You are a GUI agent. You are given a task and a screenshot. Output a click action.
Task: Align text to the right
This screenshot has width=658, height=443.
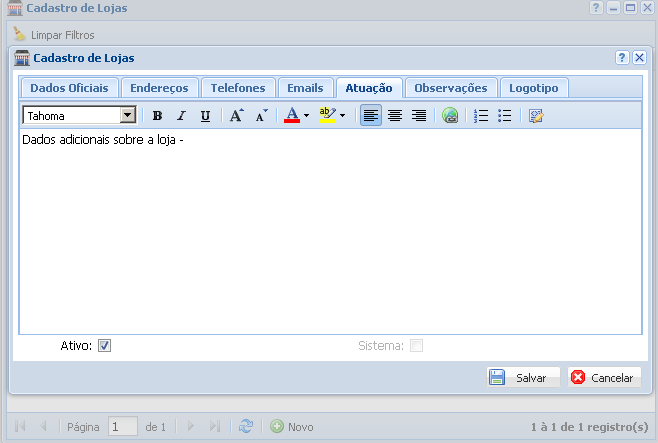[x=419, y=116]
